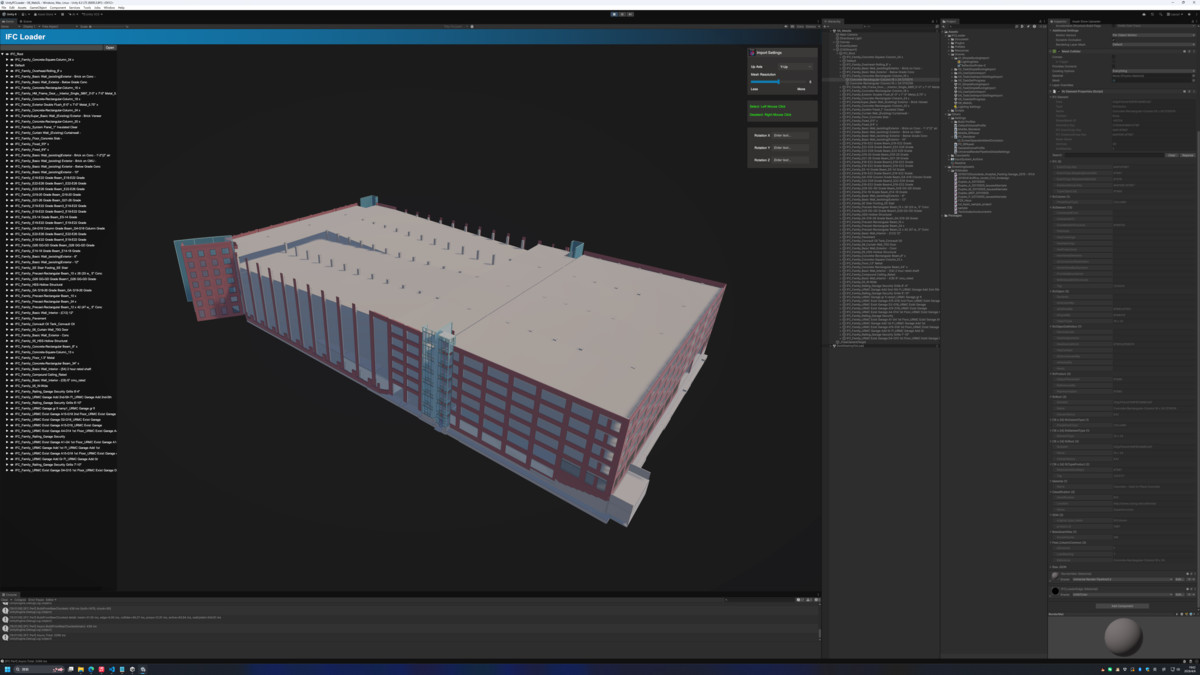Click the Play button in Unity toolbar
1200x675 pixels.
[614, 14]
